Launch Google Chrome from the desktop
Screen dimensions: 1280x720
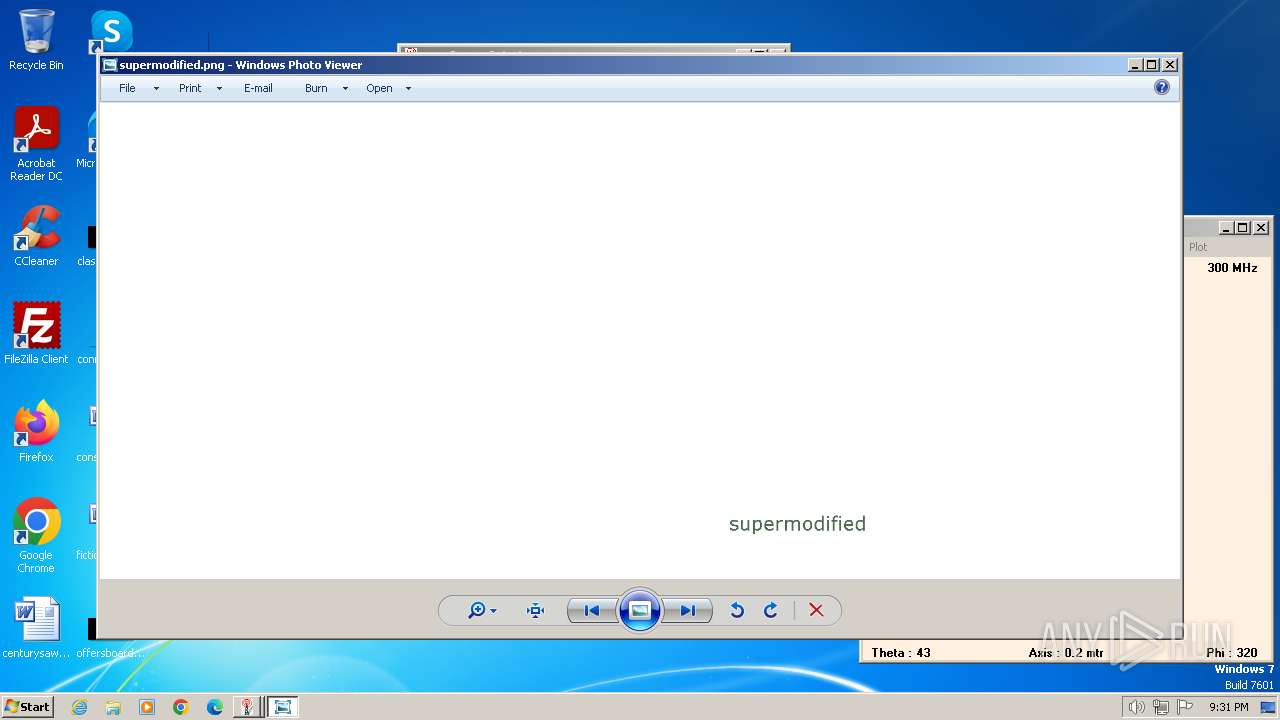click(36, 535)
